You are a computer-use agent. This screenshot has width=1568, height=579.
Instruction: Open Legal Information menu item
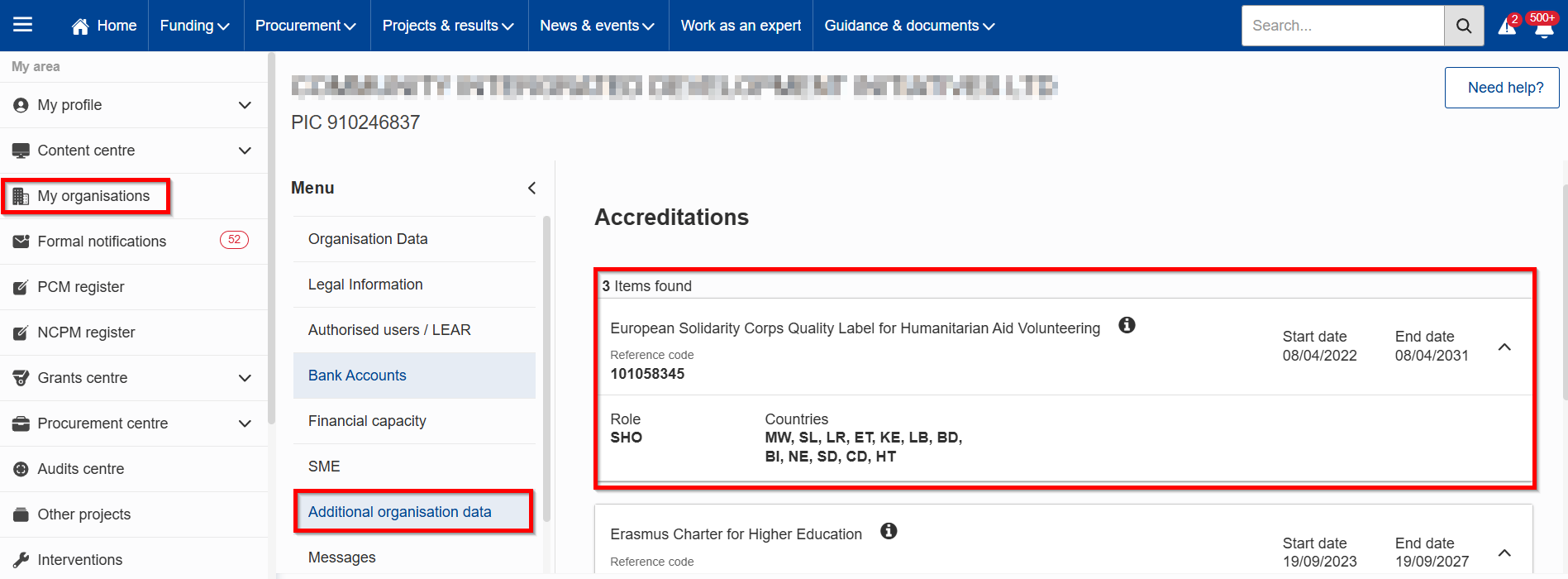pos(414,285)
